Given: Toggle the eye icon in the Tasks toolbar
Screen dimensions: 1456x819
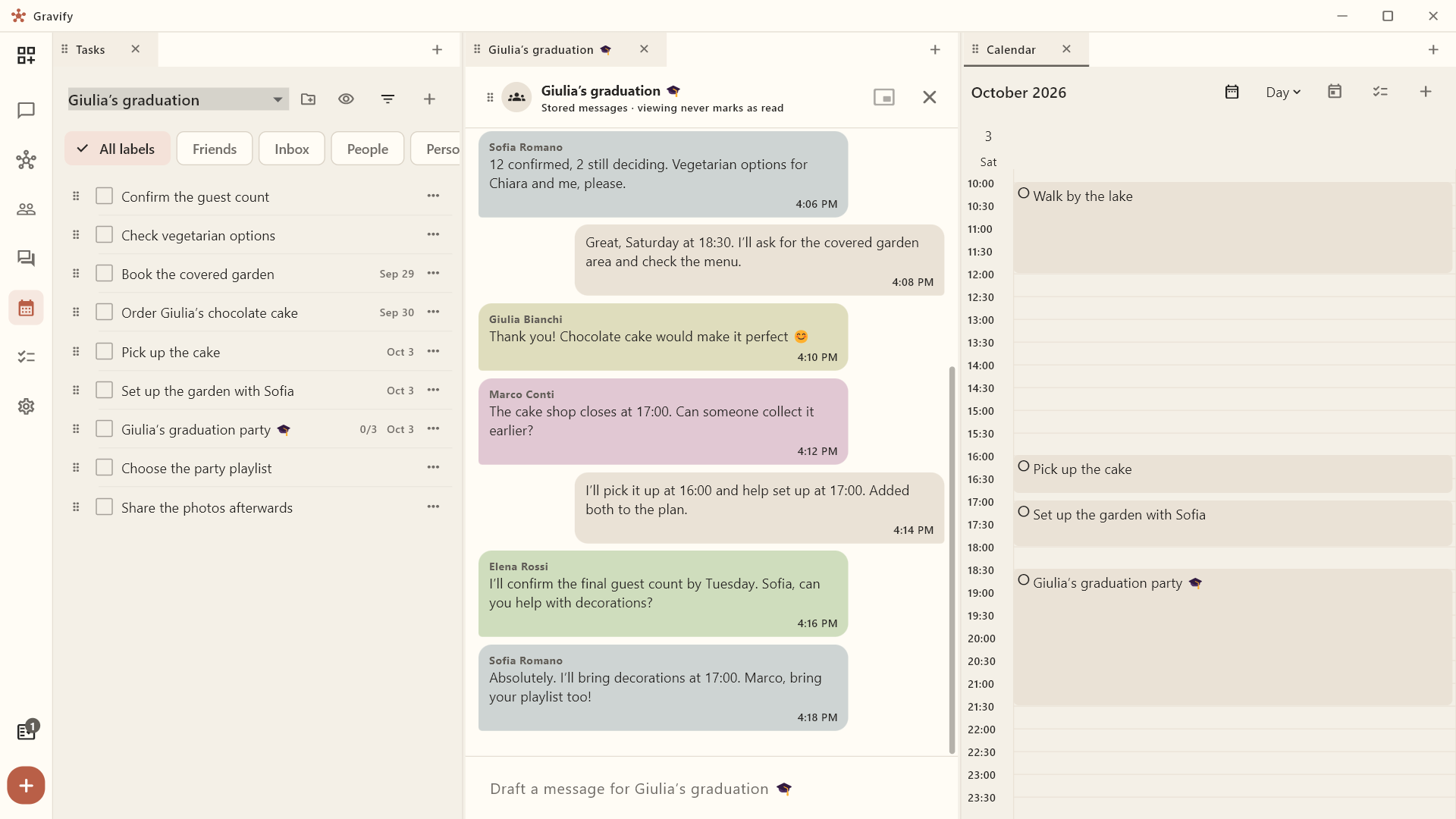Looking at the screenshot, I should [x=346, y=99].
